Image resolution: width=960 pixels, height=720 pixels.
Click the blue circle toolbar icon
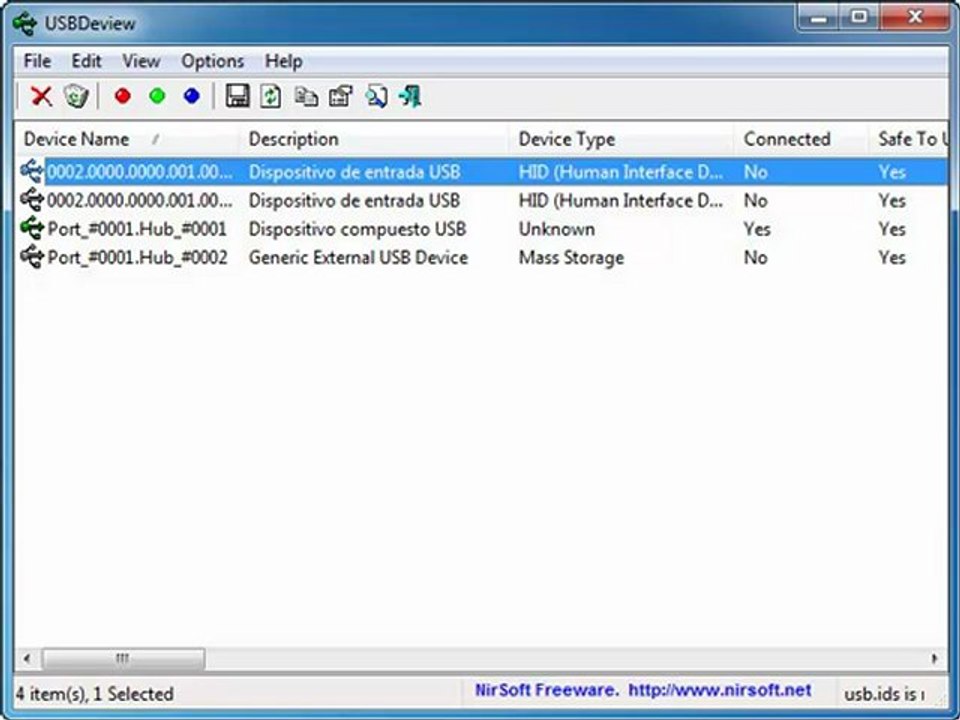tap(192, 96)
